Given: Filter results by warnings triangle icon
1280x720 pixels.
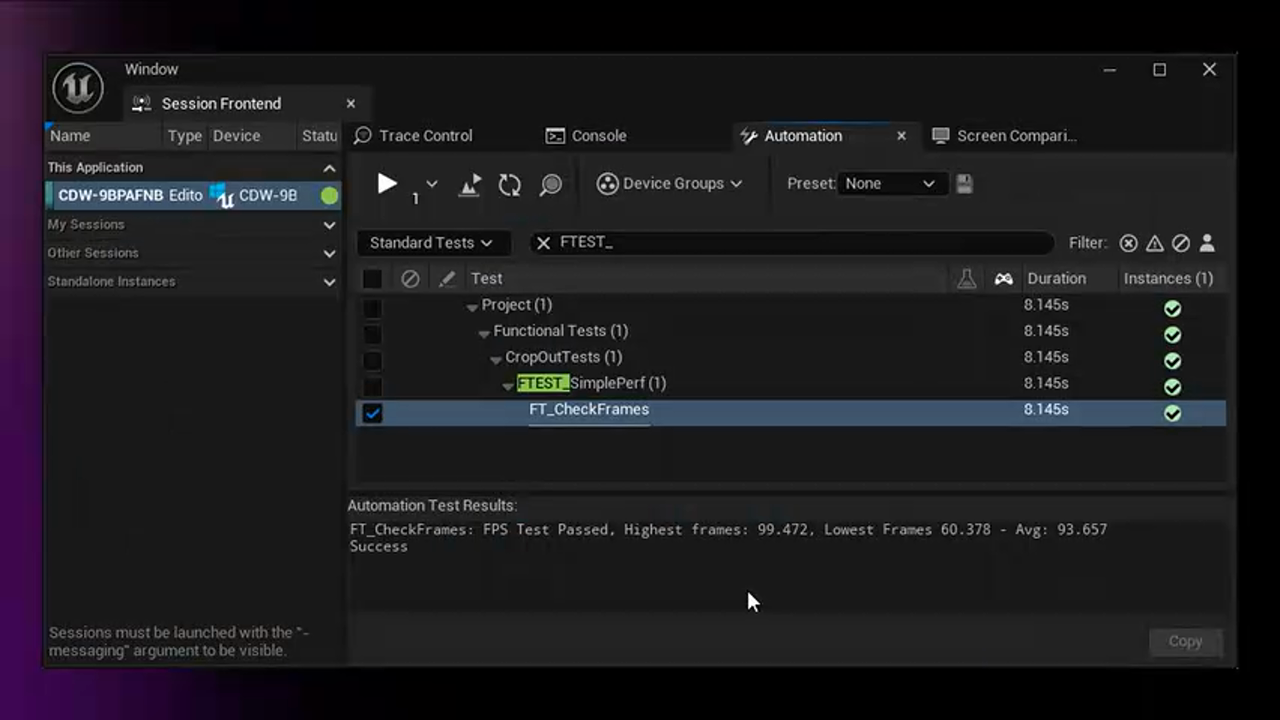Looking at the screenshot, I should point(1153,243).
